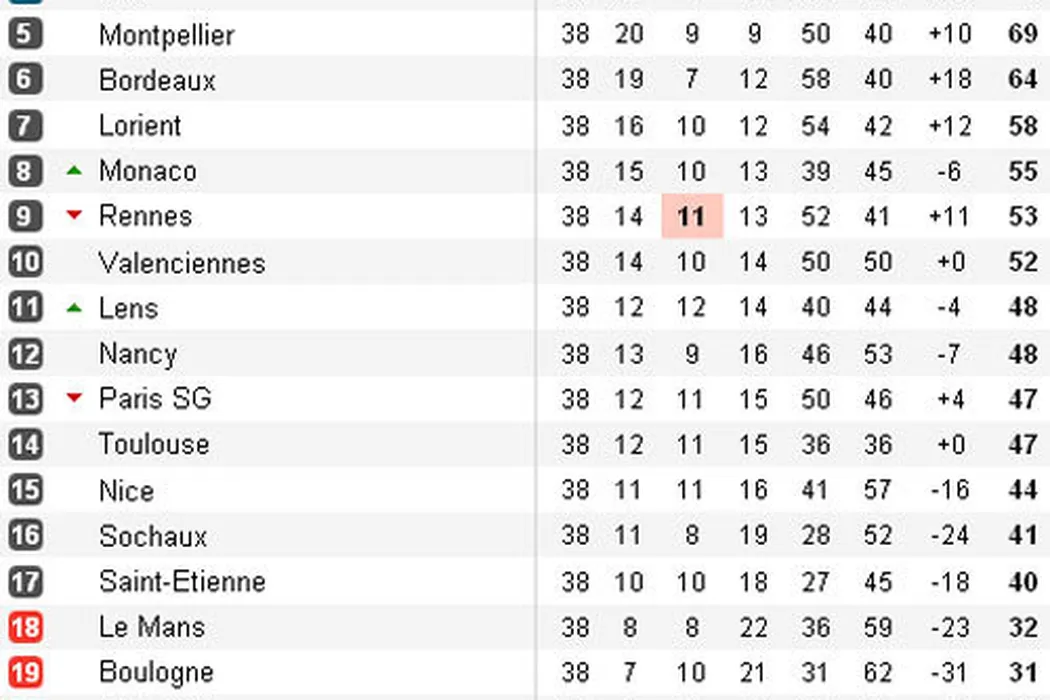Click the green up arrow beside Lens
1050x700 pixels.
click(73, 308)
